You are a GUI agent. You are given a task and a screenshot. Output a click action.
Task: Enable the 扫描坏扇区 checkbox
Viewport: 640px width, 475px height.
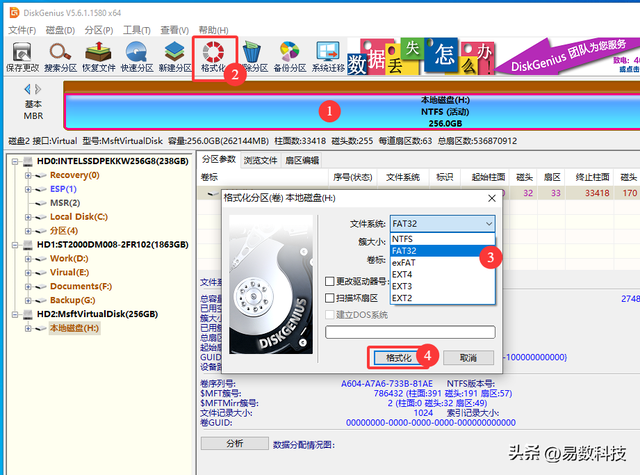click(x=330, y=298)
